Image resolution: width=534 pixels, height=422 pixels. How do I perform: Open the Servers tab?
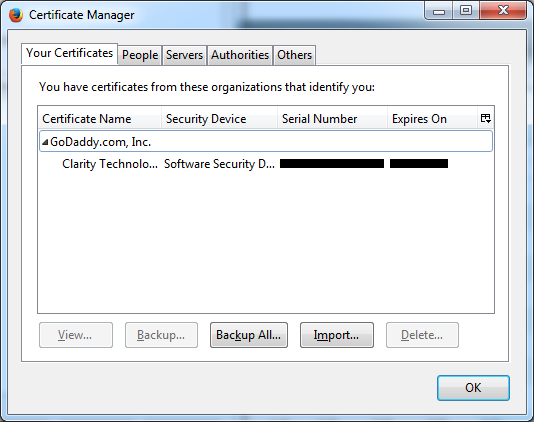(x=184, y=55)
